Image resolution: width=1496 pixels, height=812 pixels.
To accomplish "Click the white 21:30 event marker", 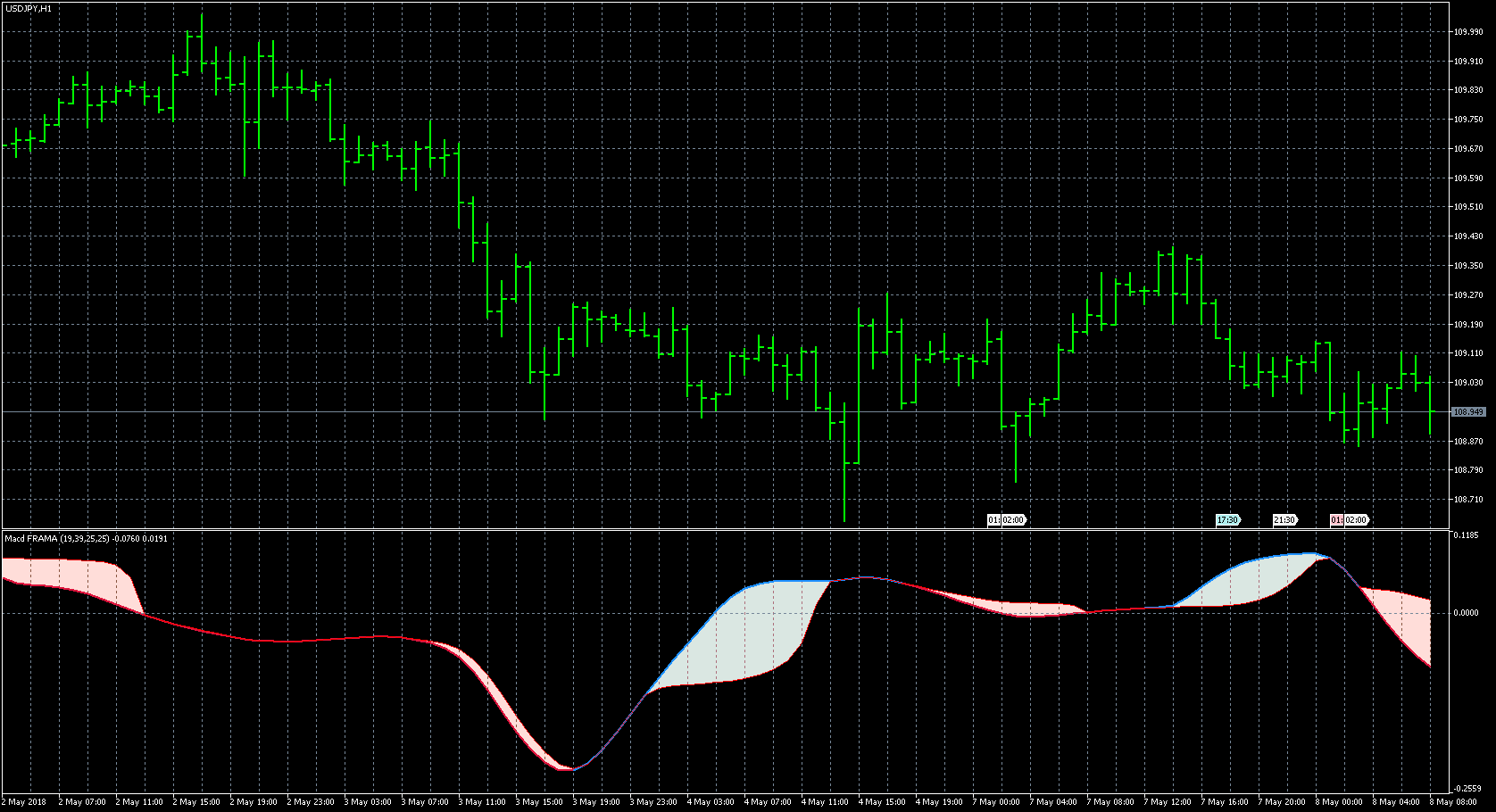I will point(1285,519).
